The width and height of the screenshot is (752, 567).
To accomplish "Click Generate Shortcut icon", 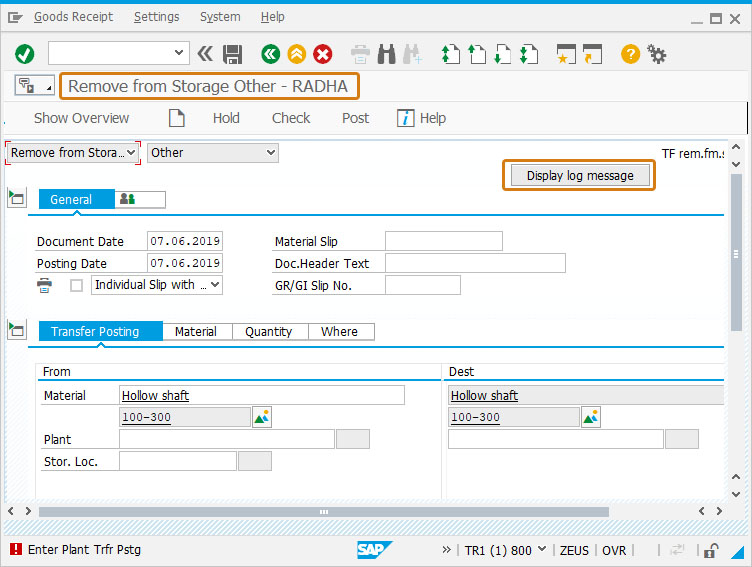I will click(x=592, y=54).
